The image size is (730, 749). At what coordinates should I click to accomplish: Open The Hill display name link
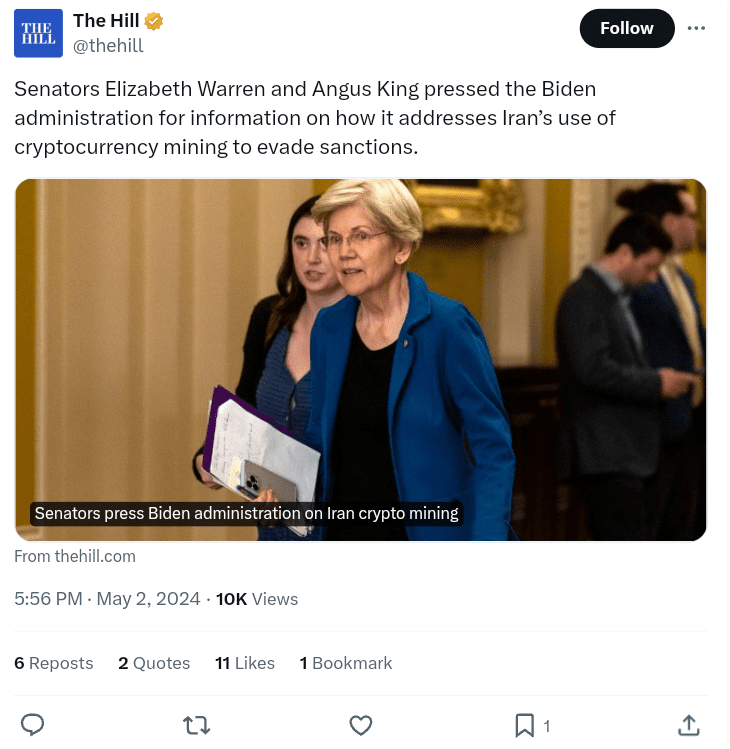(106, 21)
